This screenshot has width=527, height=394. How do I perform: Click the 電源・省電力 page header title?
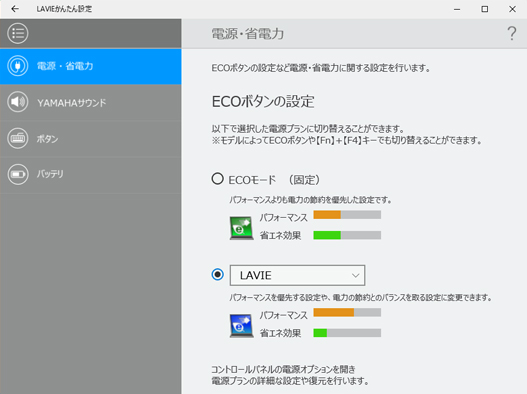[248, 34]
